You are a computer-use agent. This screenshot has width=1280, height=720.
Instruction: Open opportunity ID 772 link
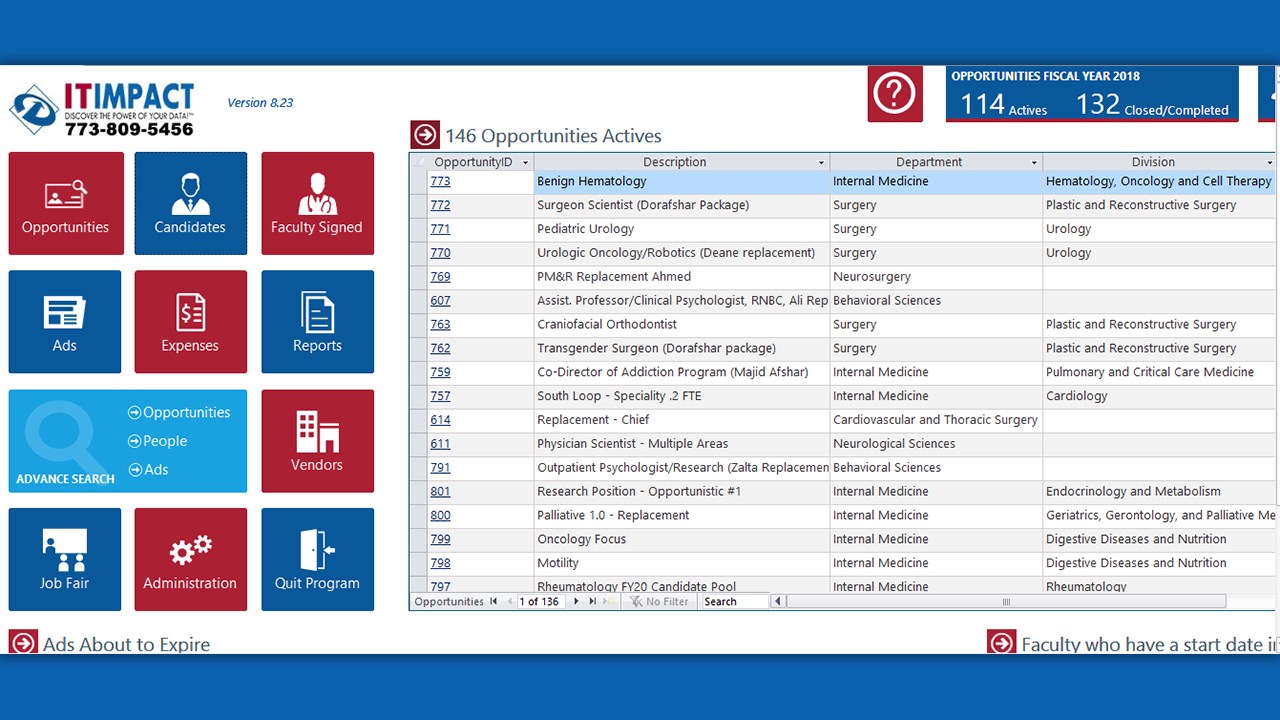[440, 206]
